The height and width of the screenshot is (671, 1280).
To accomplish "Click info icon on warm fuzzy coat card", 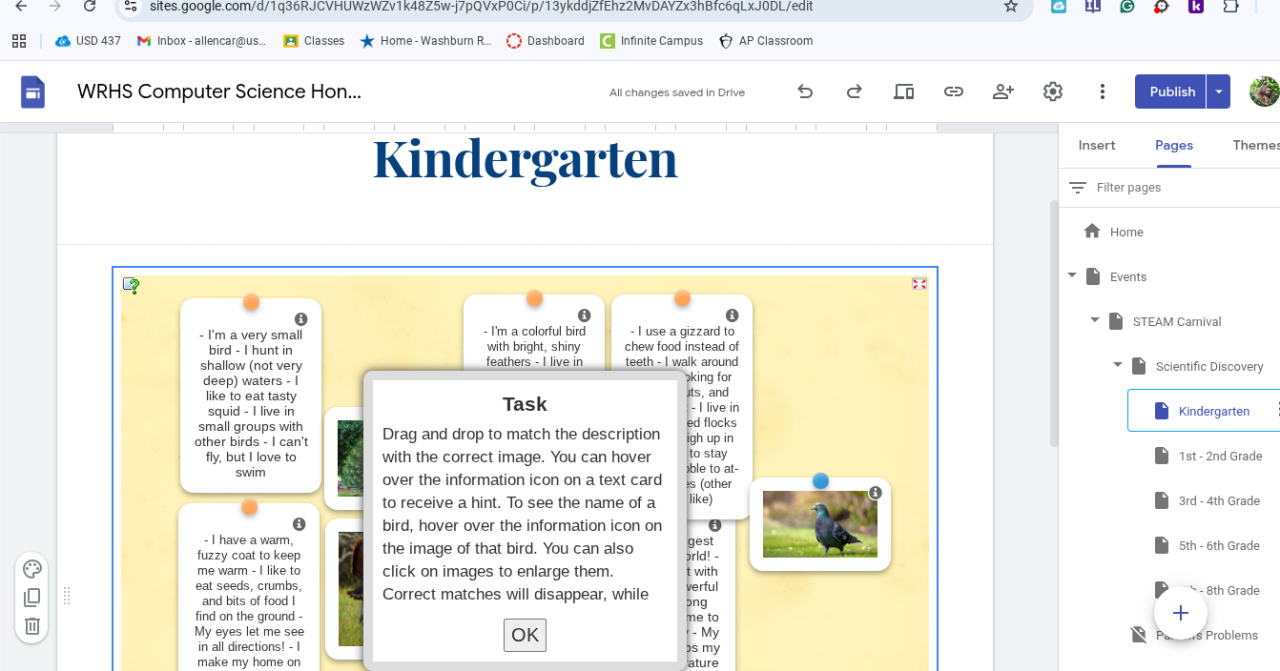I will click(x=299, y=524).
